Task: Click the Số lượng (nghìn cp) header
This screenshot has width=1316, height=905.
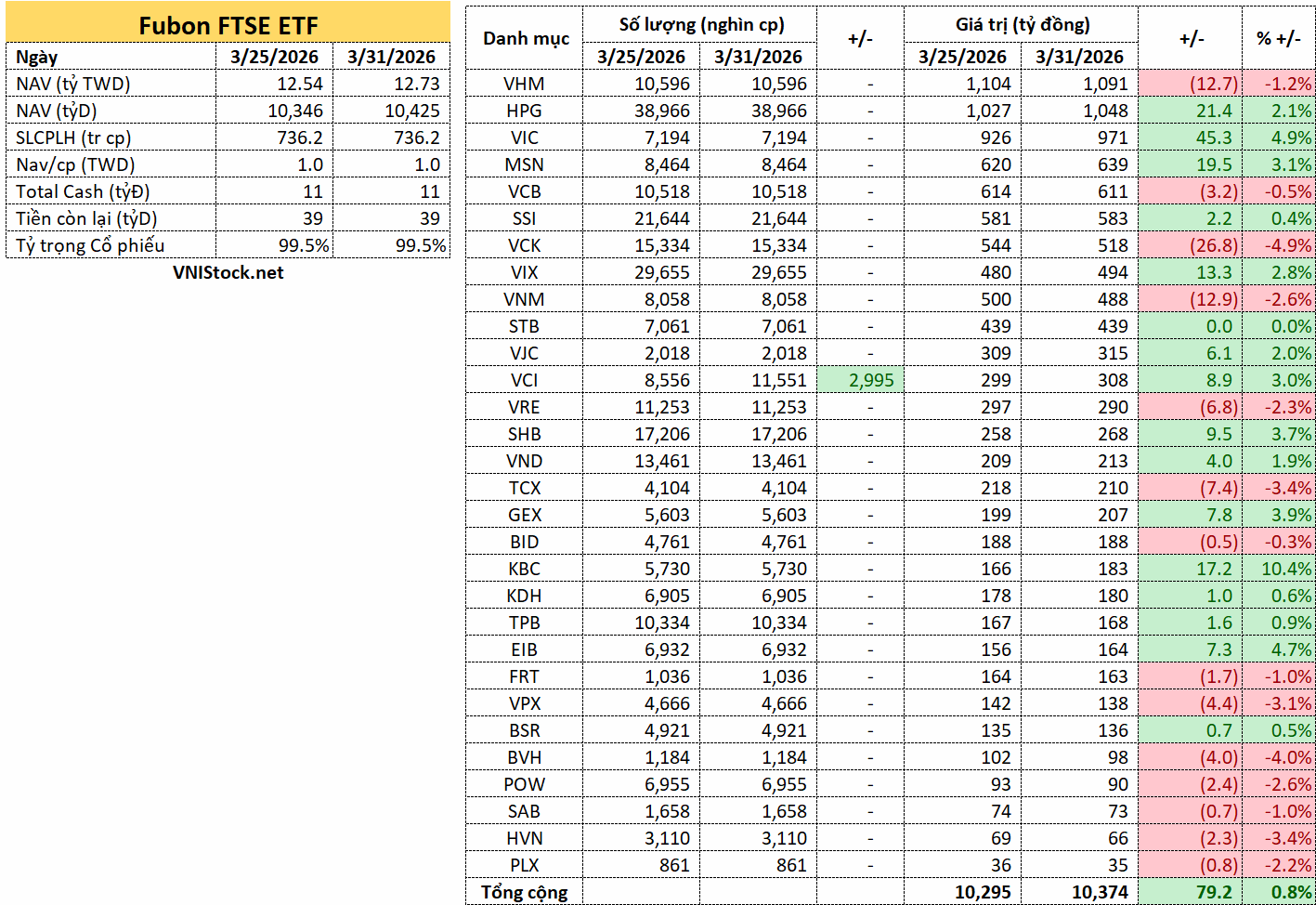Action: (x=700, y=25)
